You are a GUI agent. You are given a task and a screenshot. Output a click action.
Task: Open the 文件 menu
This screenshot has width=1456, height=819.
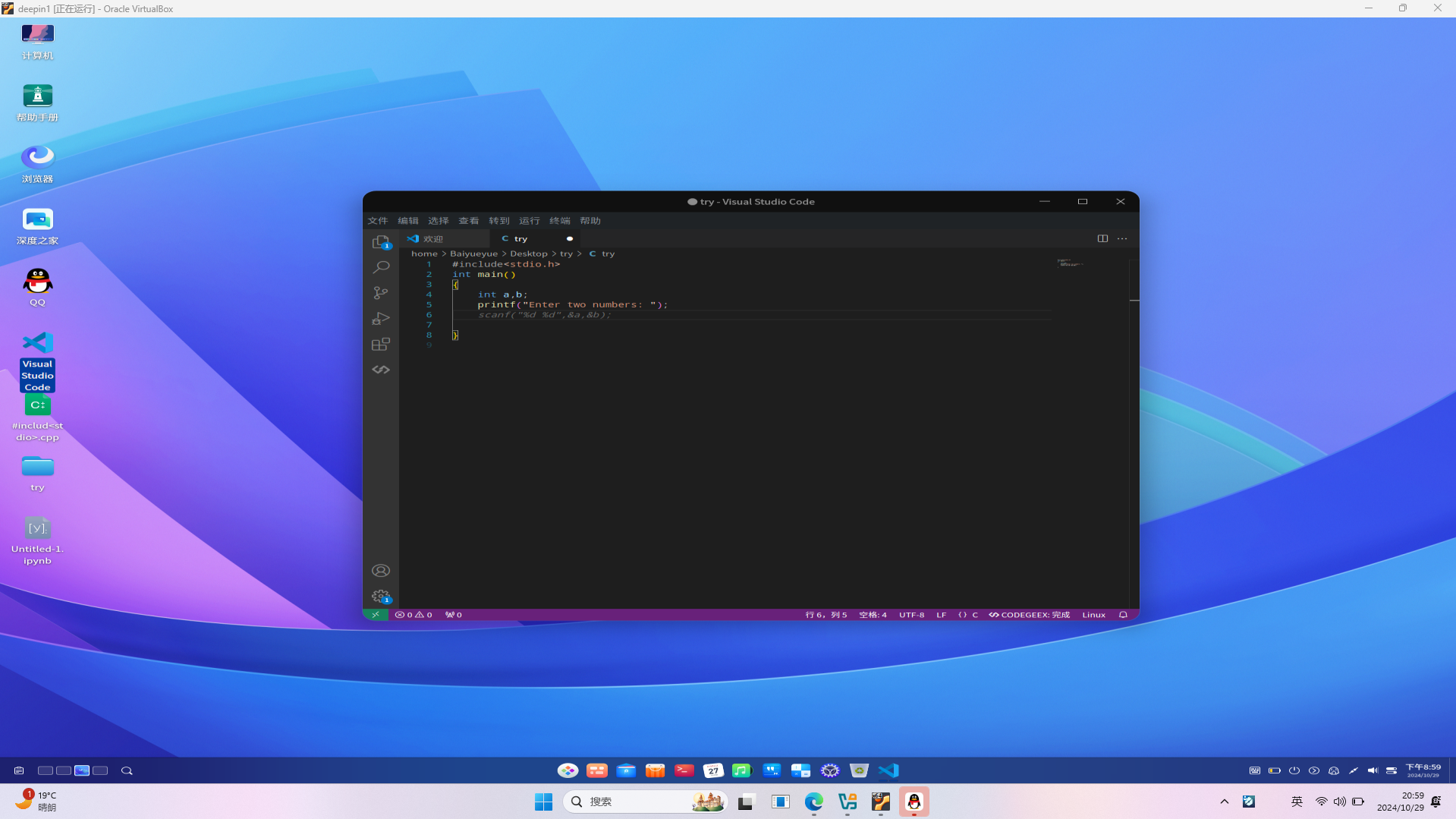point(378,221)
